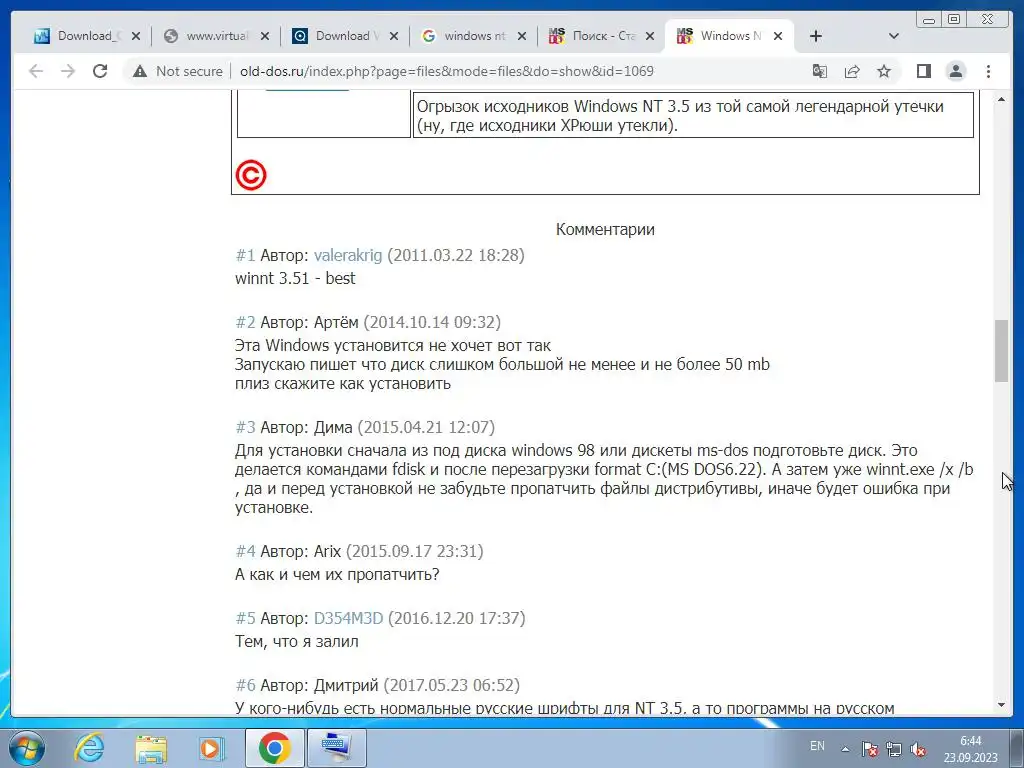Close the 'windows nt' Google tab

click(522, 36)
